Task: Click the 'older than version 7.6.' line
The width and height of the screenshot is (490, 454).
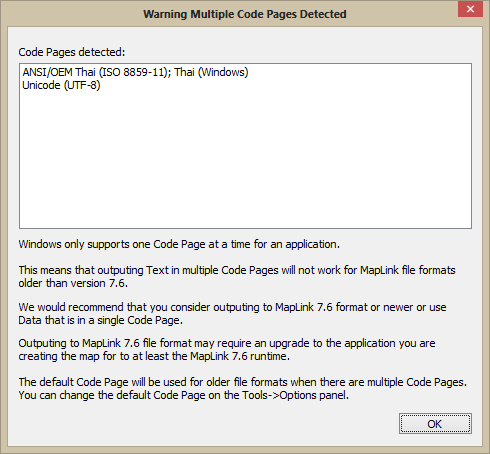Action: [73, 283]
